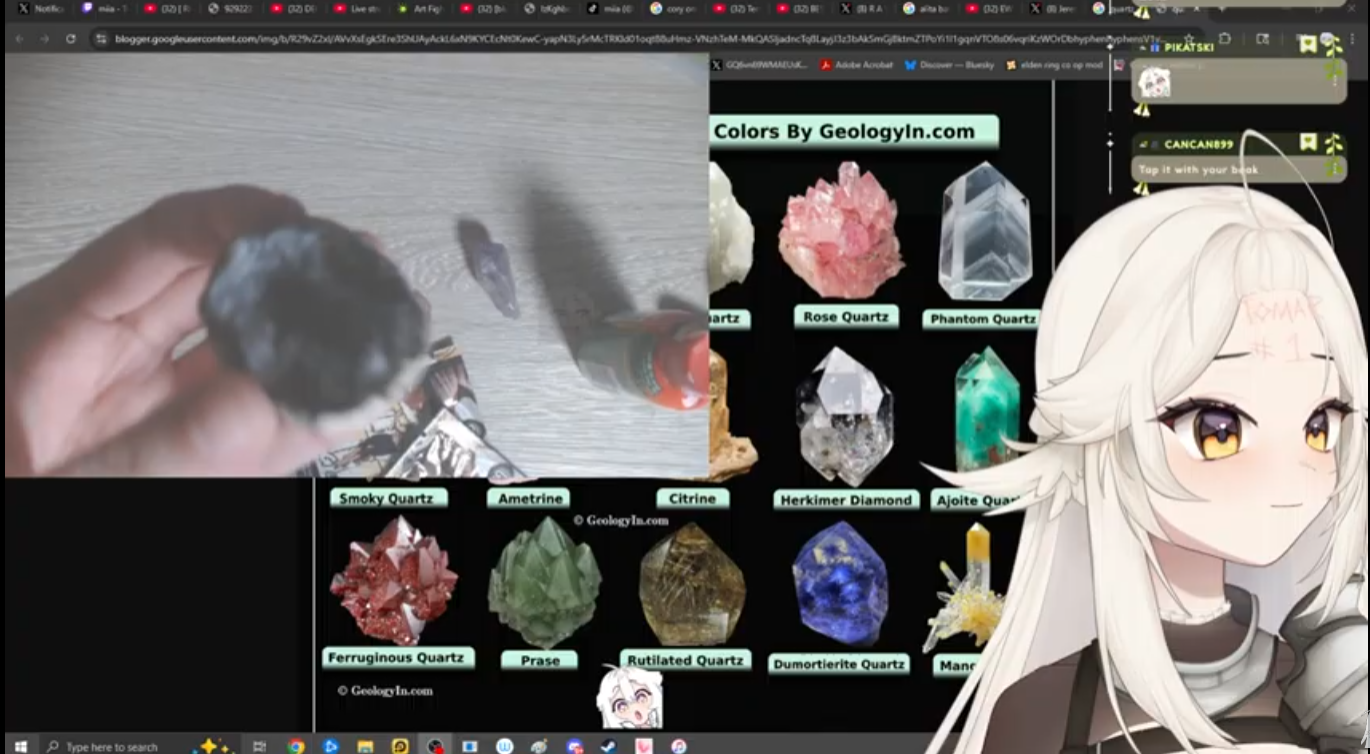Click the Rose Quartz label
Screen dimensions: 1370x754
[x=846, y=317]
